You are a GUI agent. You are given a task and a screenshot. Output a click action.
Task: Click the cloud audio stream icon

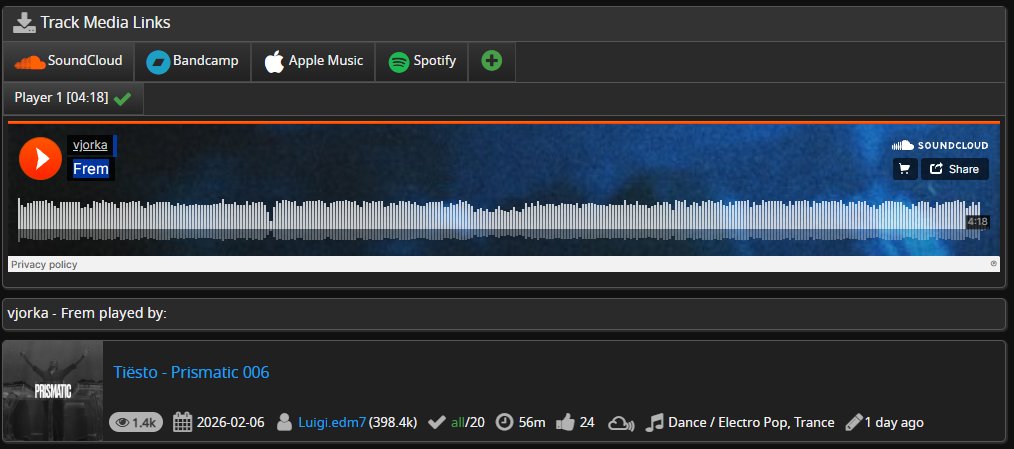(x=621, y=423)
